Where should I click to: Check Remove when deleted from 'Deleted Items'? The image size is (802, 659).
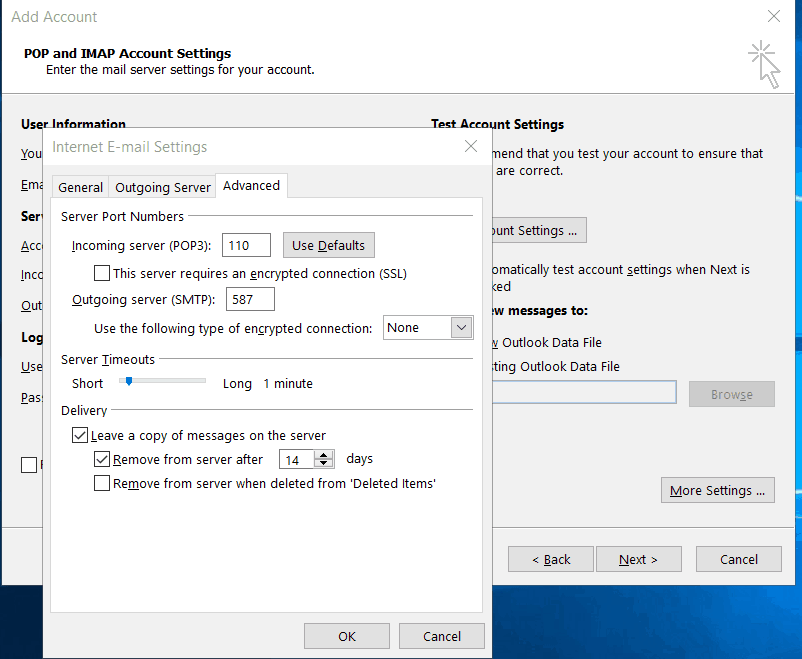[x=102, y=483]
